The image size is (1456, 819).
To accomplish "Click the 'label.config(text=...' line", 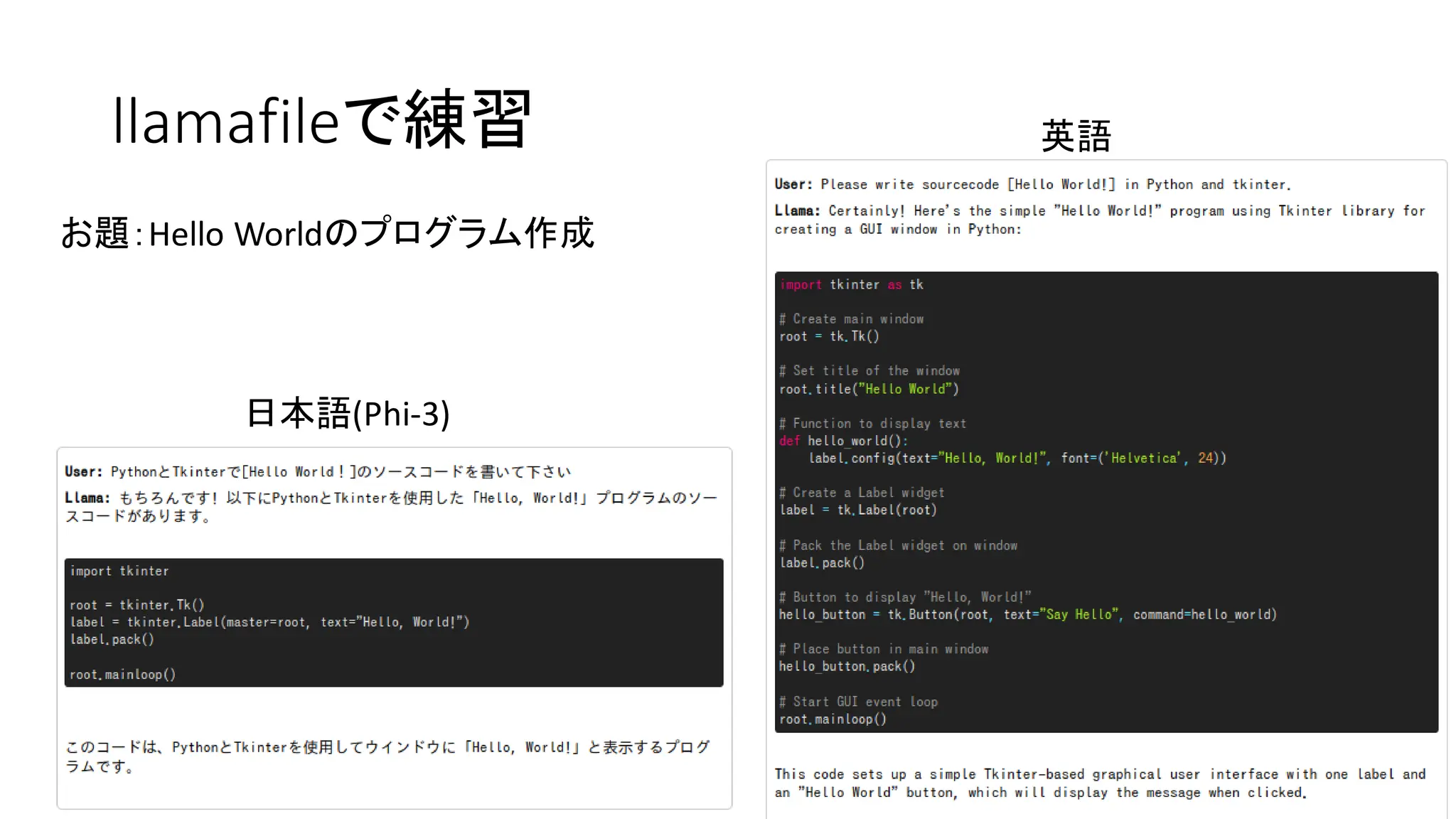I will (1017, 458).
